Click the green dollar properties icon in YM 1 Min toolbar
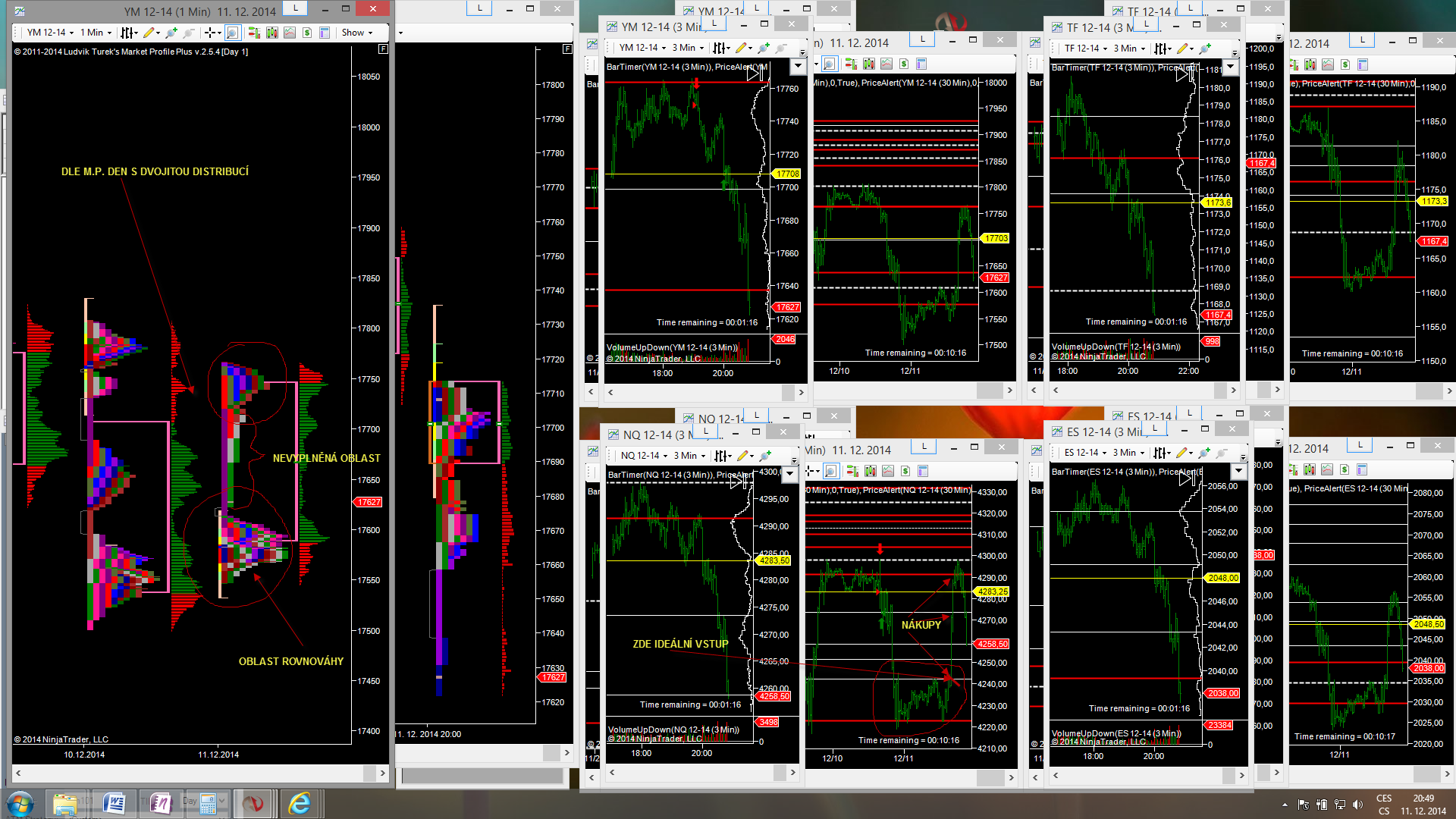The height and width of the screenshot is (819, 1456). point(307,33)
